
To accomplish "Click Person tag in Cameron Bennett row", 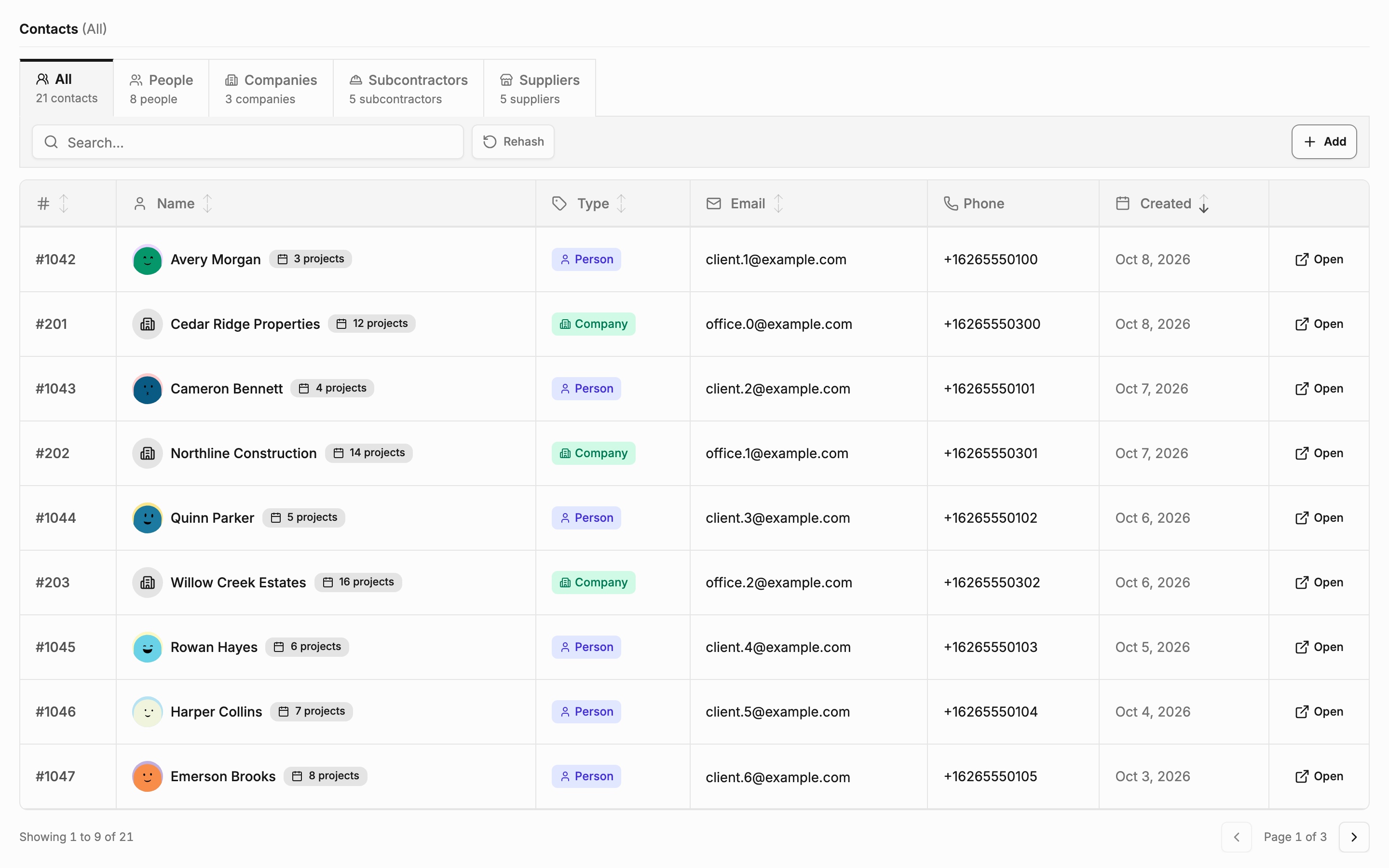I will click(586, 389).
